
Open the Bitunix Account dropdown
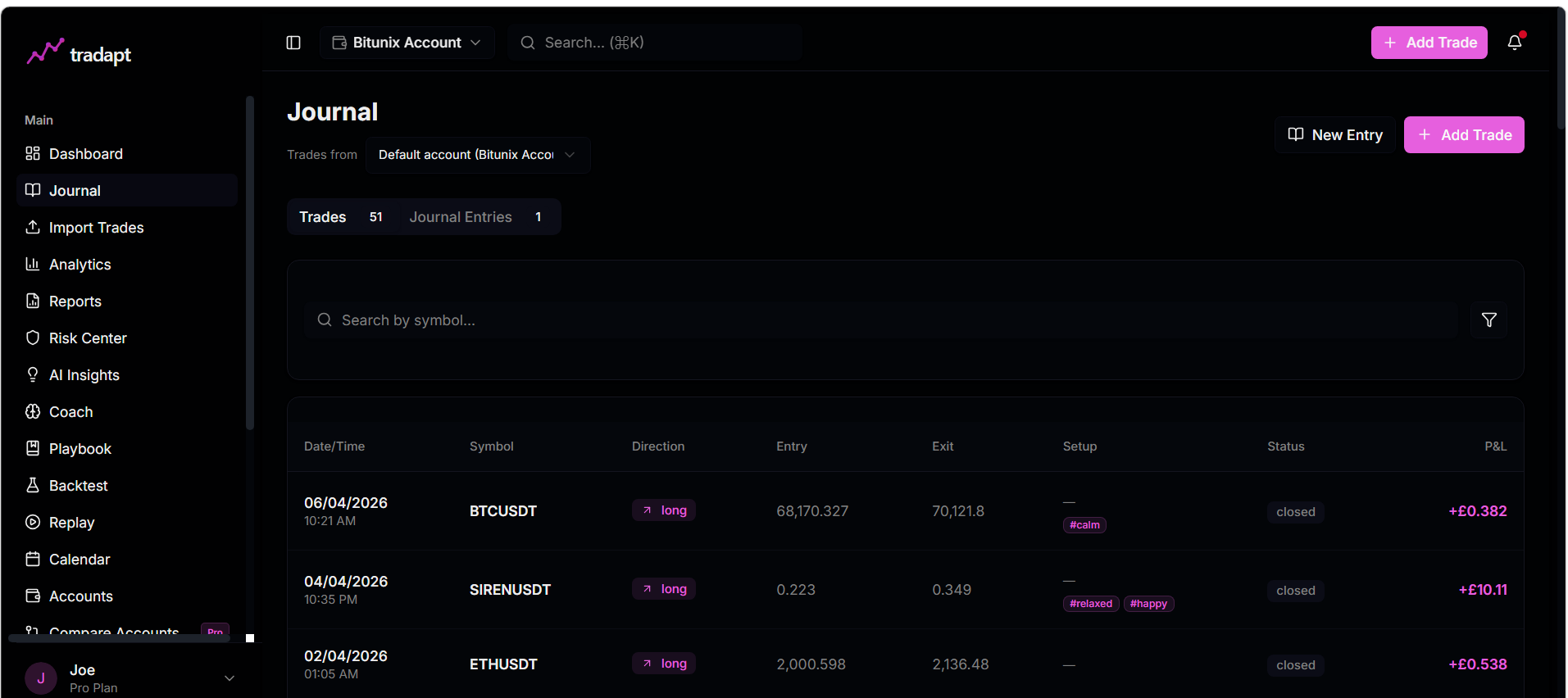(407, 43)
